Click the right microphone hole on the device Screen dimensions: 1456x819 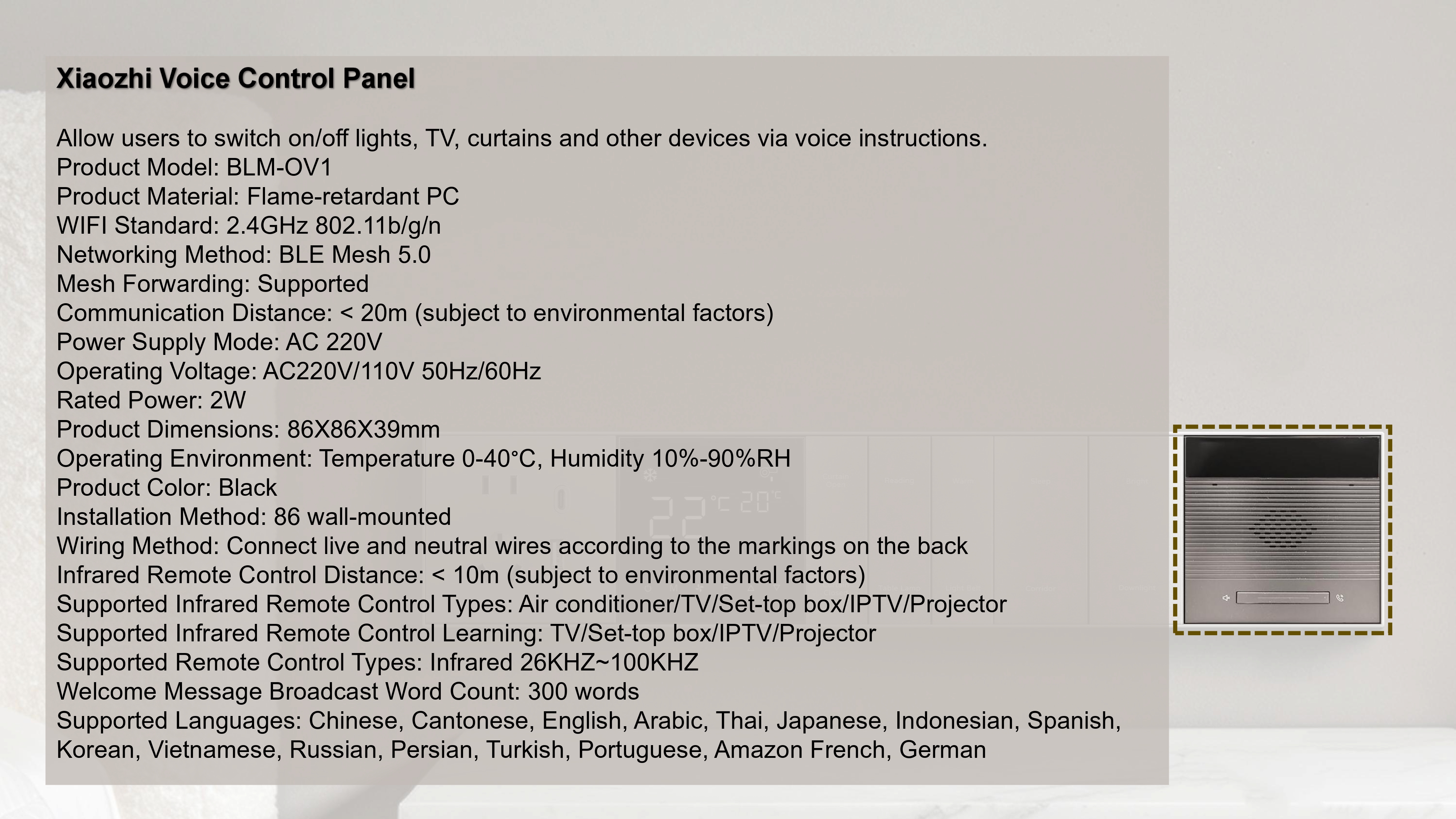click(1352, 484)
